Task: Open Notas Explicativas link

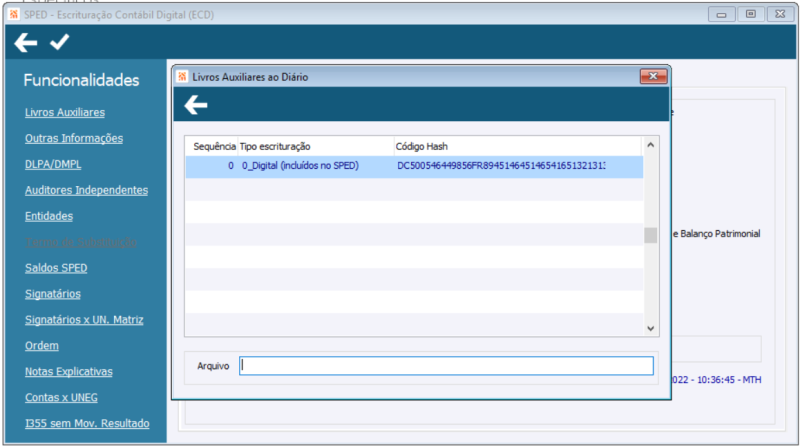Action: (x=69, y=371)
